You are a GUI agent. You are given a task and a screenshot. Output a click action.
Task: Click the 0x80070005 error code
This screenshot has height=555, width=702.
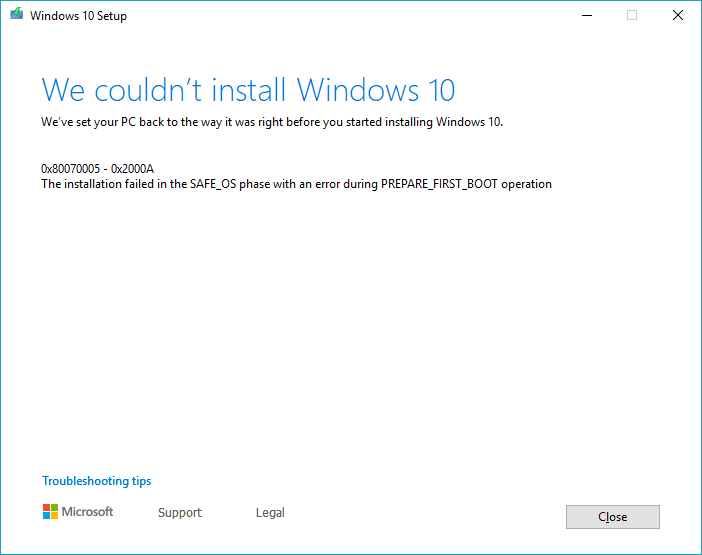coord(73,168)
